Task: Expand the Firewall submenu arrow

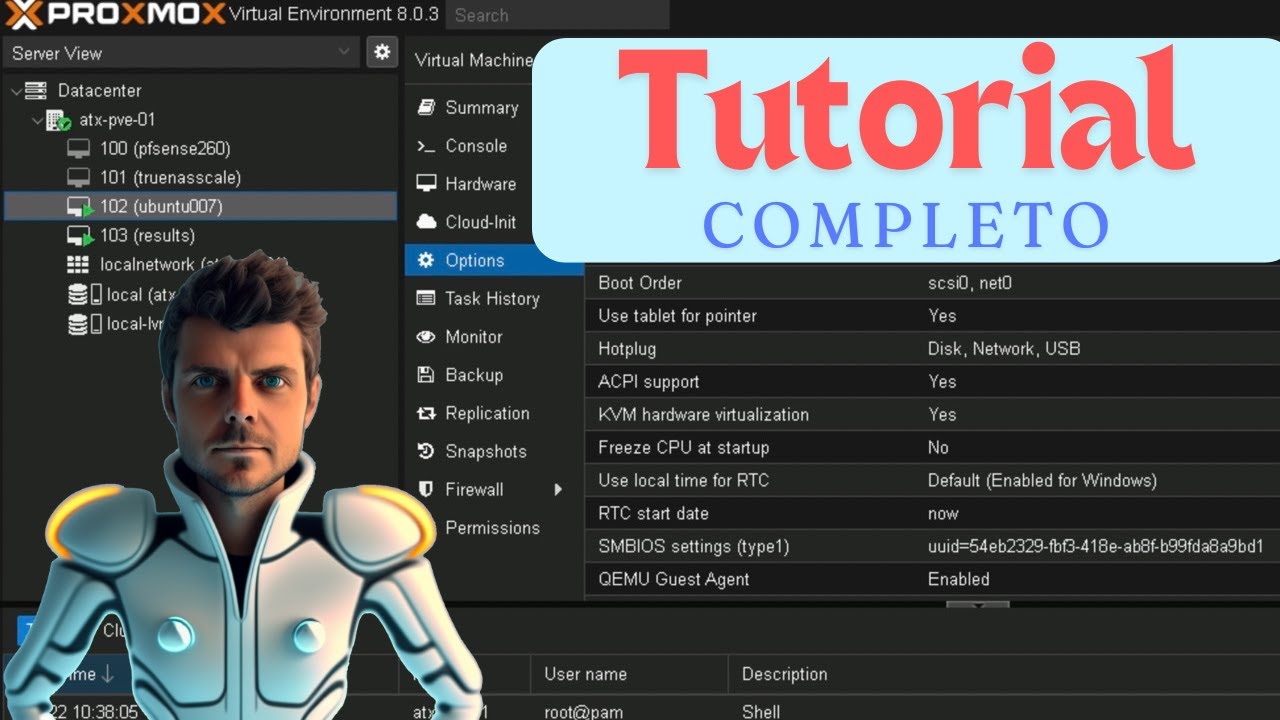Action: pos(558,490)
